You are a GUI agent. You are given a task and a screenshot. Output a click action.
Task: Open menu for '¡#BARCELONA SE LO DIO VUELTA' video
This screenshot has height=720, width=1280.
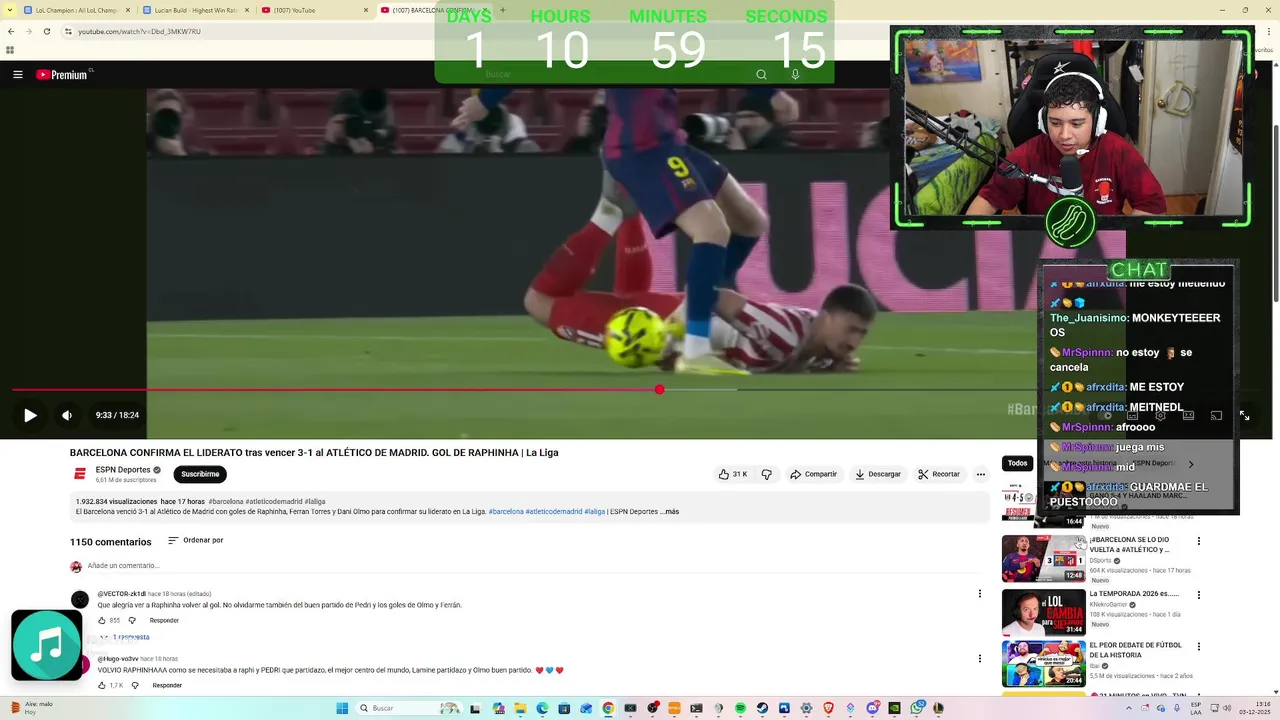click(x=1198, y=541)
